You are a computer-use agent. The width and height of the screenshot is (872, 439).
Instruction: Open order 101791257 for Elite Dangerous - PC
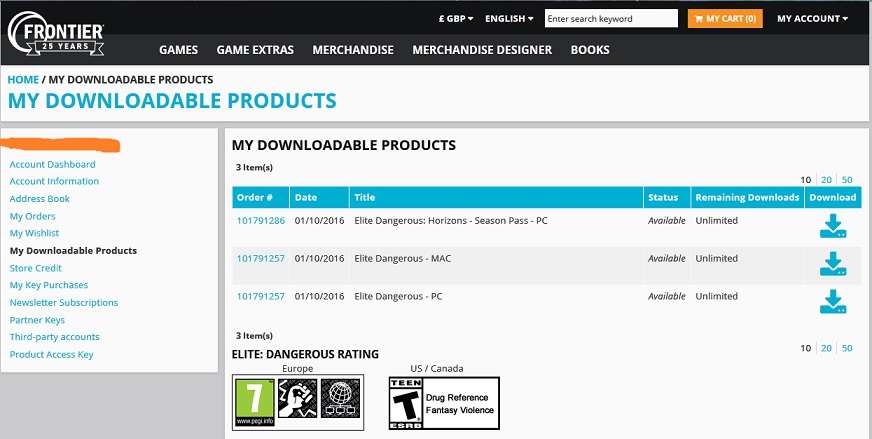point(261,296)
